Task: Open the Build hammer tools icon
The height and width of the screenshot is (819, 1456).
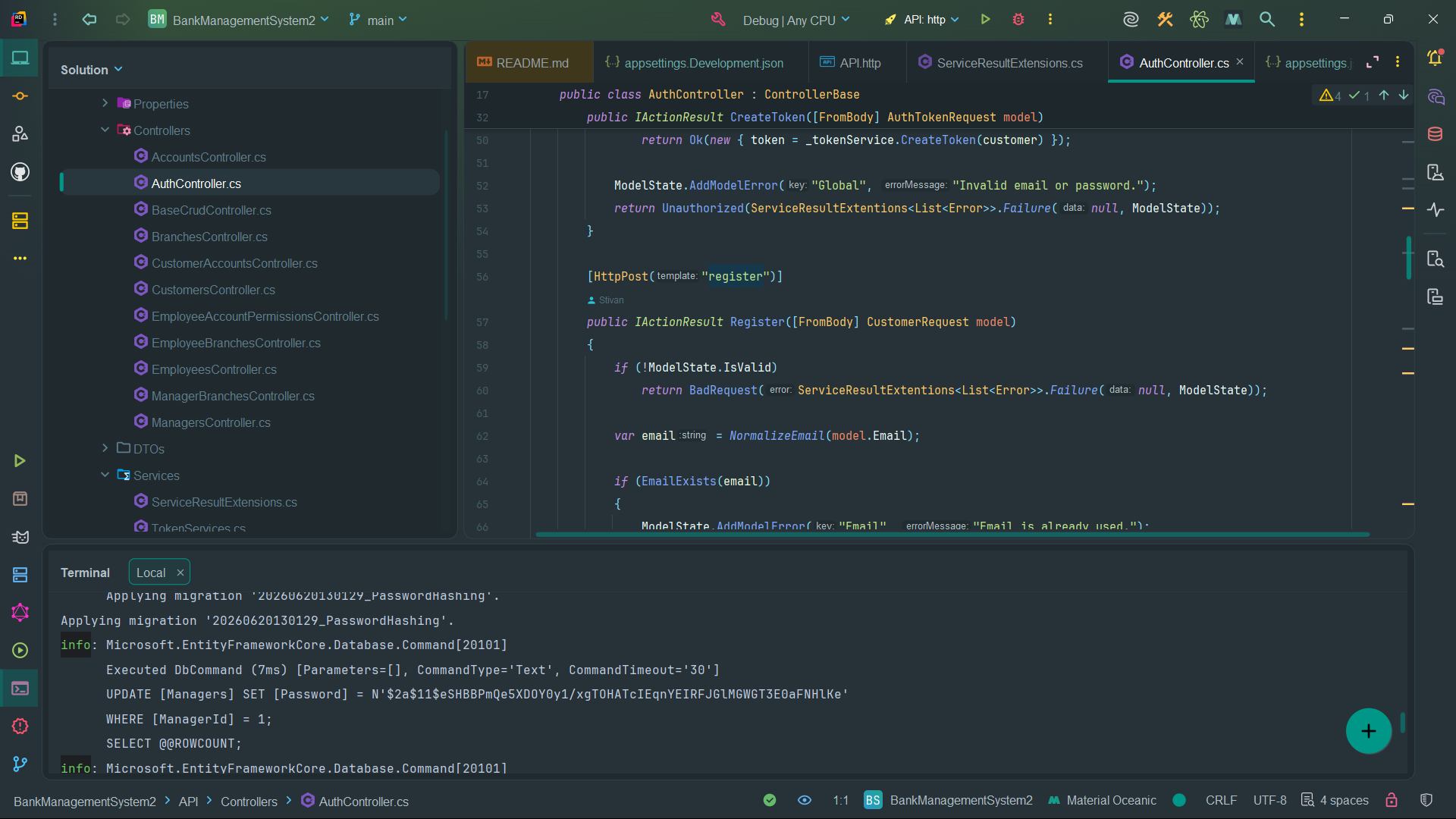Action: coord(1165,20)
